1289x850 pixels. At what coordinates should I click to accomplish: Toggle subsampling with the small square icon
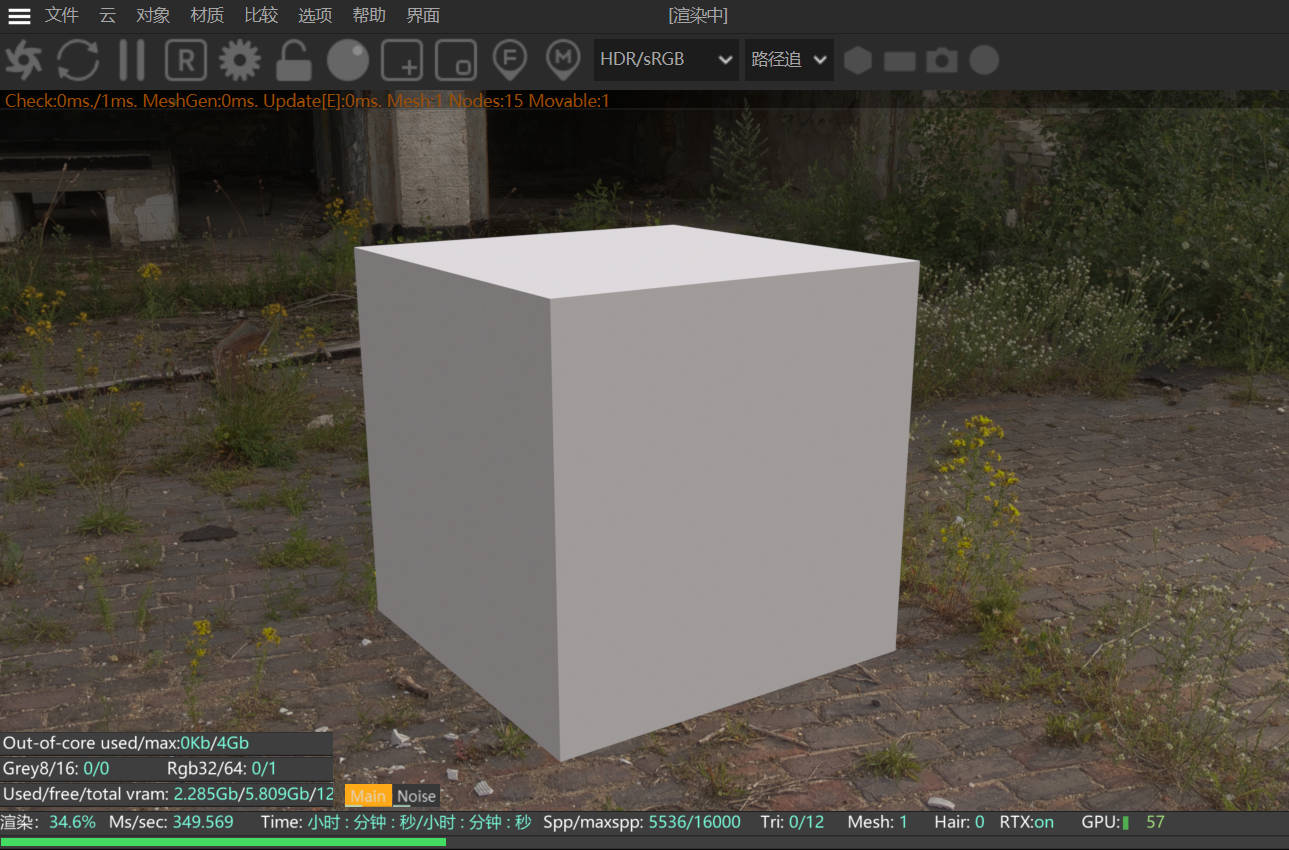point(455,60)
